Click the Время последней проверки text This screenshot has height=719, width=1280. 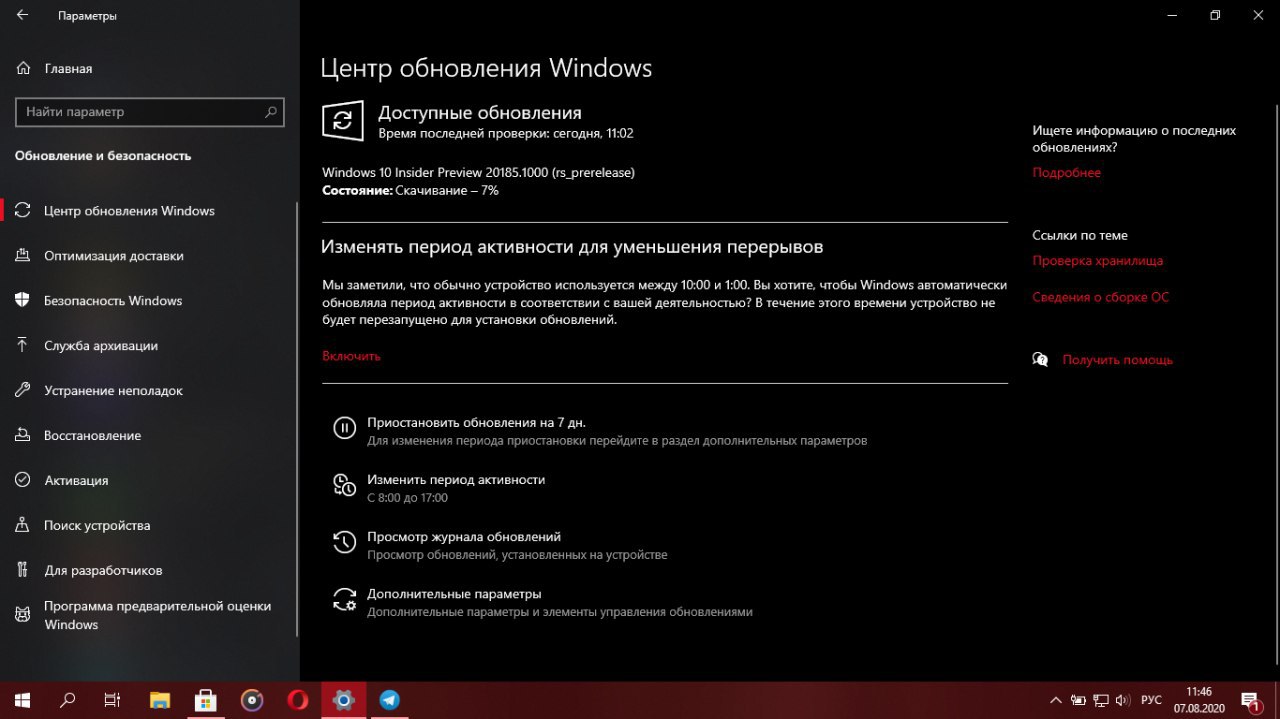pos(505,133)
